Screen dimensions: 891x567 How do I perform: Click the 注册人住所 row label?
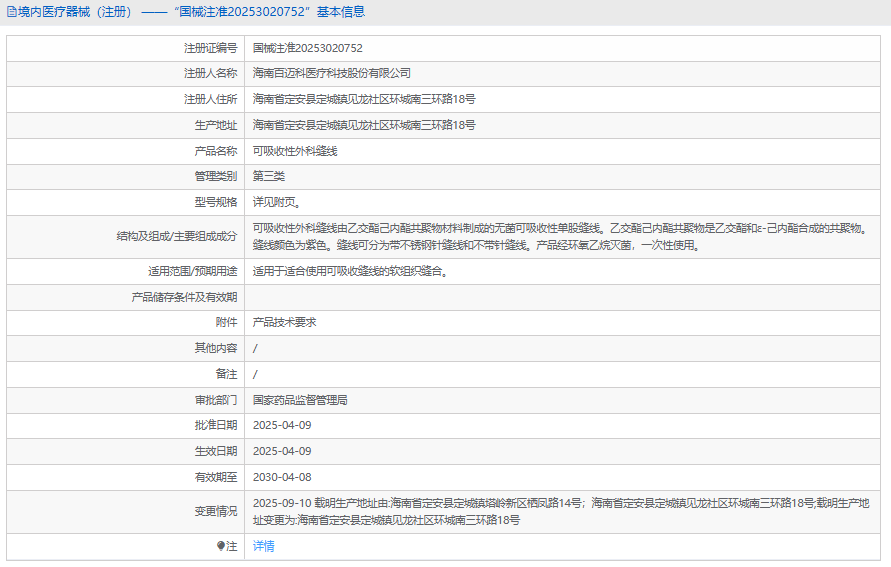210,99
